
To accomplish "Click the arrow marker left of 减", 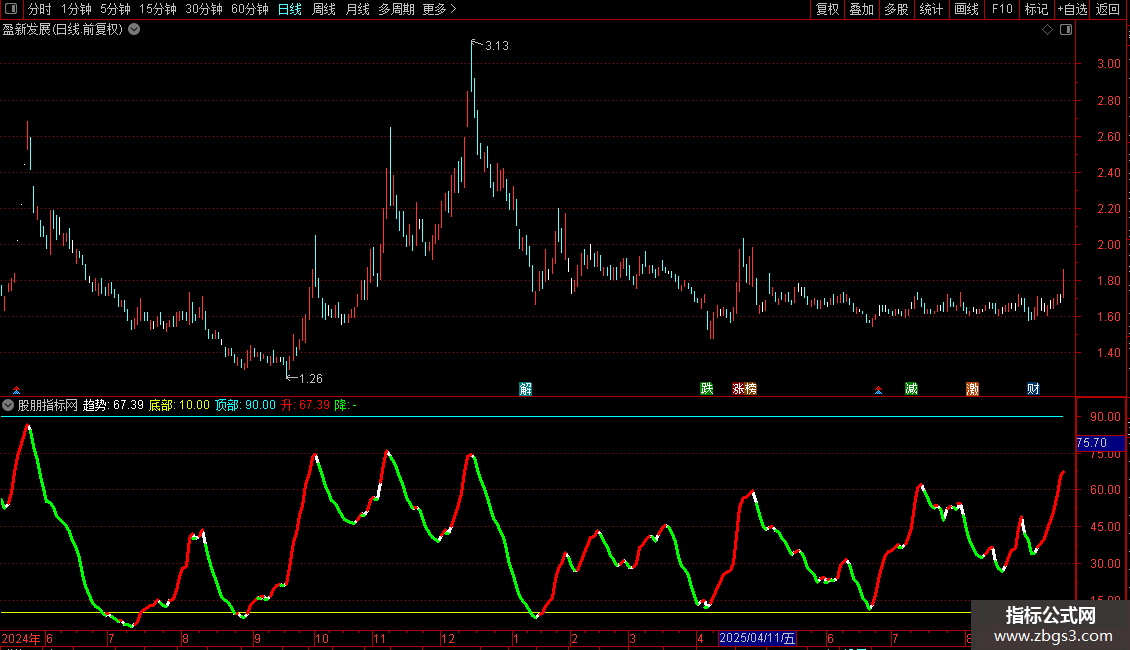I will tap(878, 390).
